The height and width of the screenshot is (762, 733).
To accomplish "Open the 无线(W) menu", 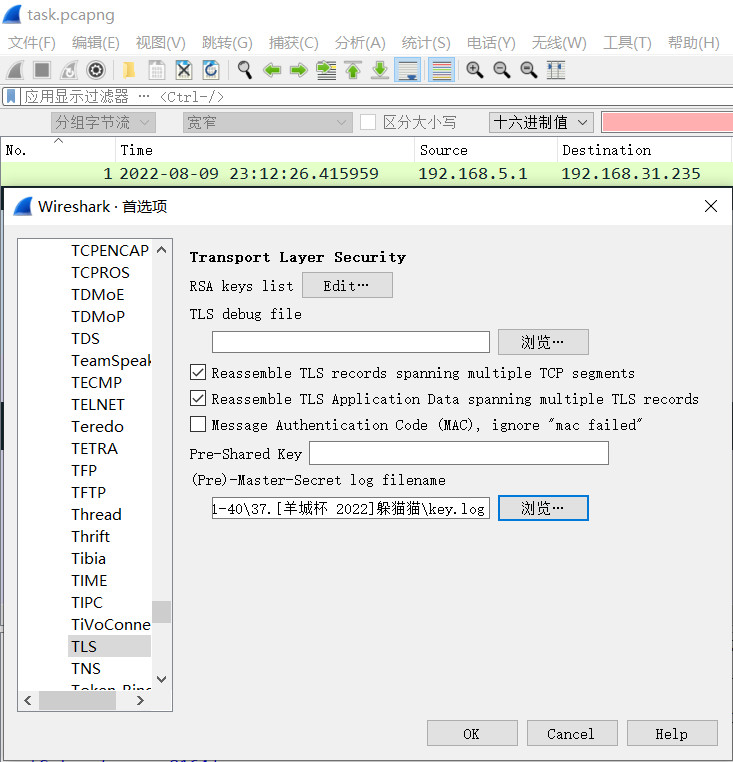I will (559, 43).
